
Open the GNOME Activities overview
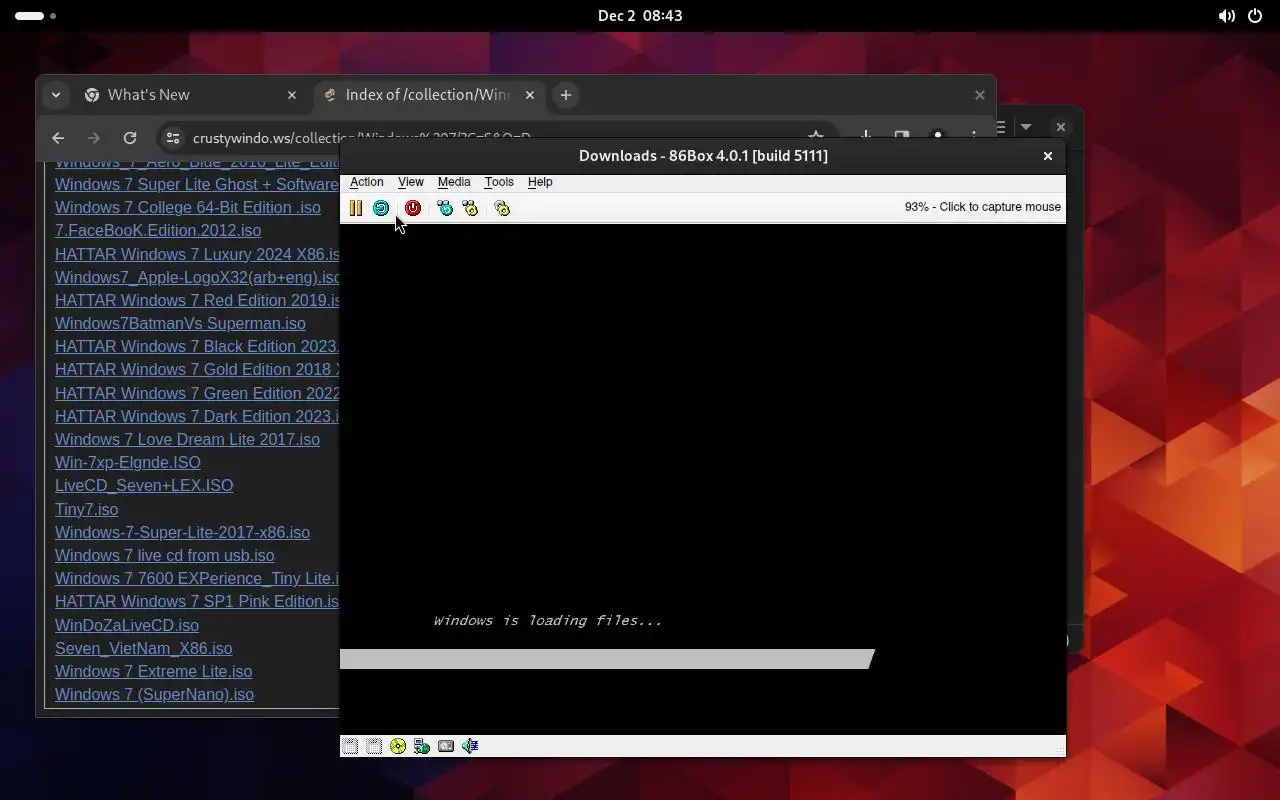click(x=36, y=16)
